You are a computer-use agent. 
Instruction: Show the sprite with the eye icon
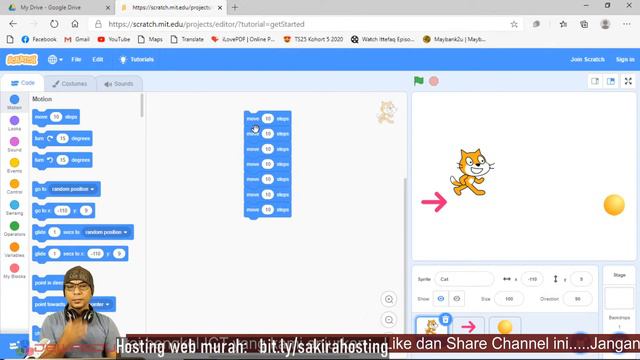coord(441,299)
